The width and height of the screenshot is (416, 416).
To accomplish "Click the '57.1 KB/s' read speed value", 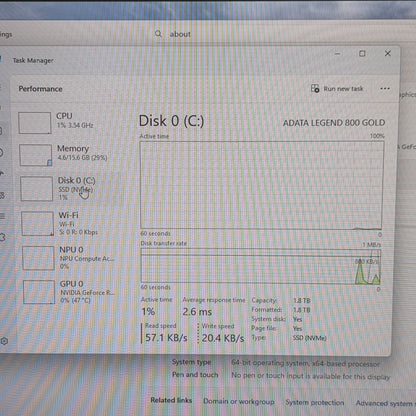I will (166, 338).
